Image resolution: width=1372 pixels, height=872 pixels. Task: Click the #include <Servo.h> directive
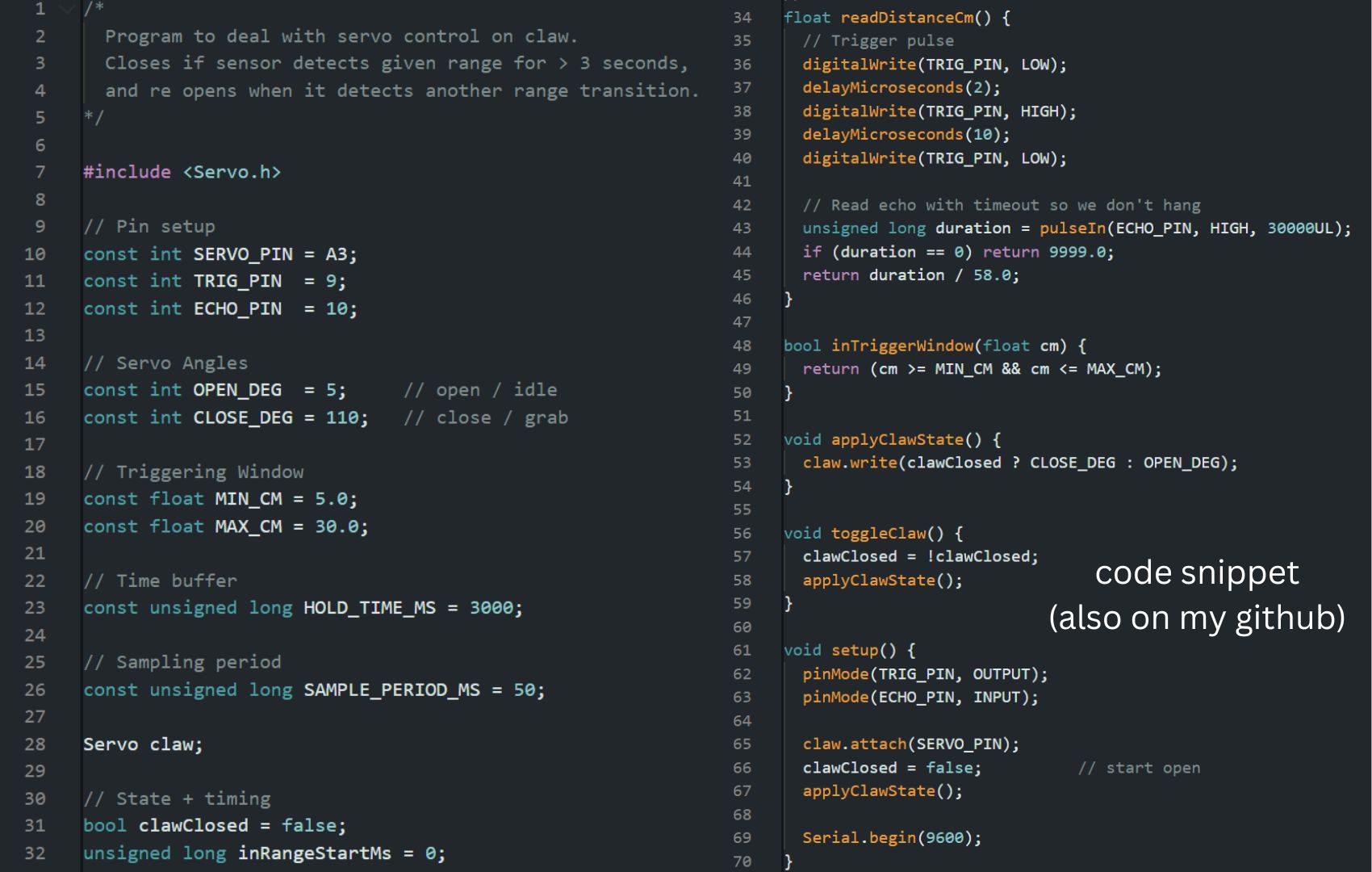(182, 172)
